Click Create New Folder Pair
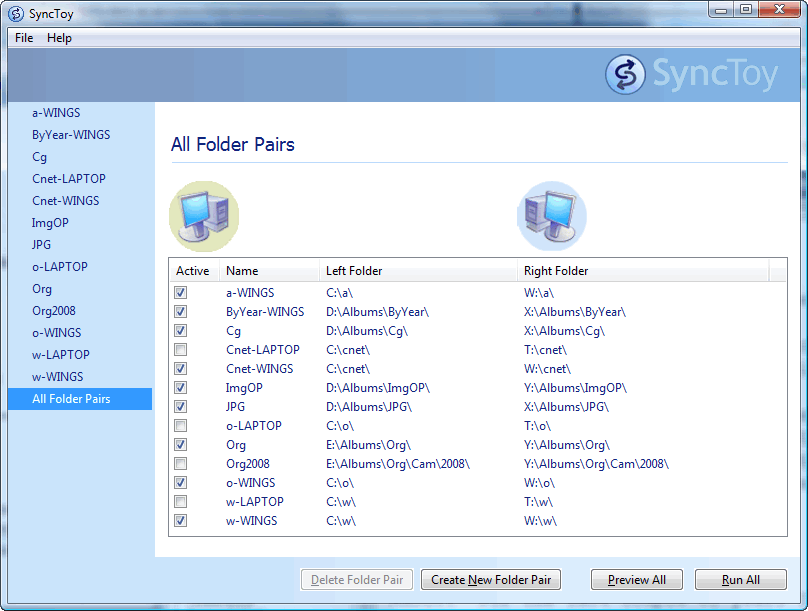This screenshot has height=611, width=808. [x=491, y=580]
